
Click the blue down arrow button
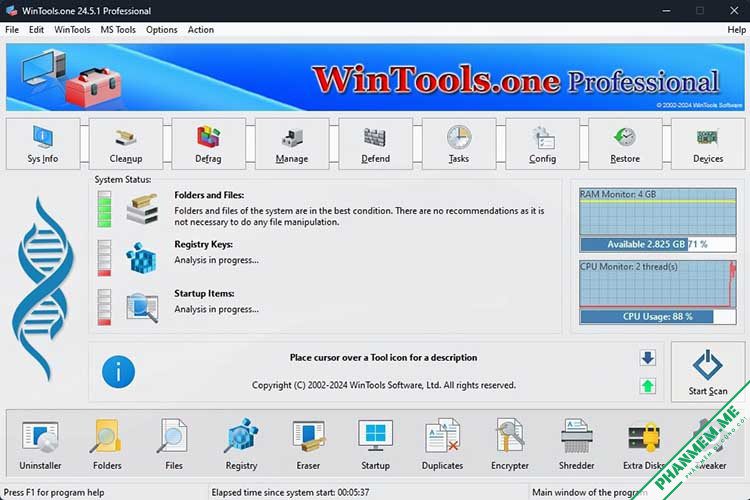coord(648,358)
